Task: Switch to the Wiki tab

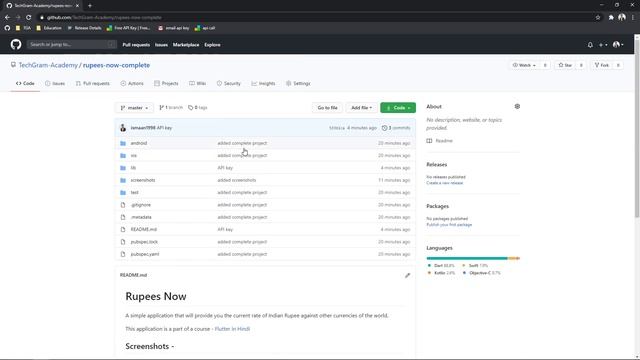Action: [198, 83]
